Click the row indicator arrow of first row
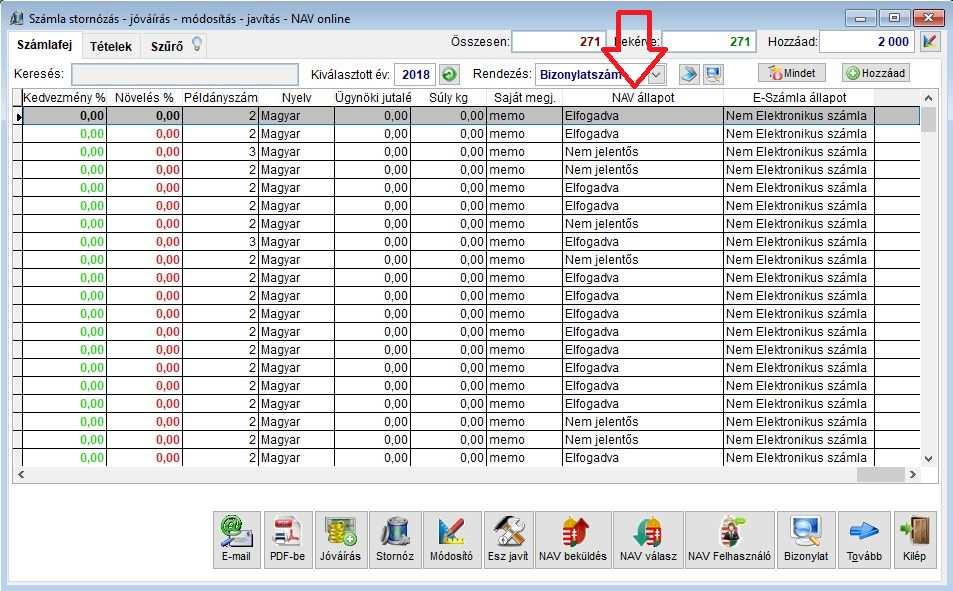This screenshot has width=953, height=591. click(x=18, y=116)
